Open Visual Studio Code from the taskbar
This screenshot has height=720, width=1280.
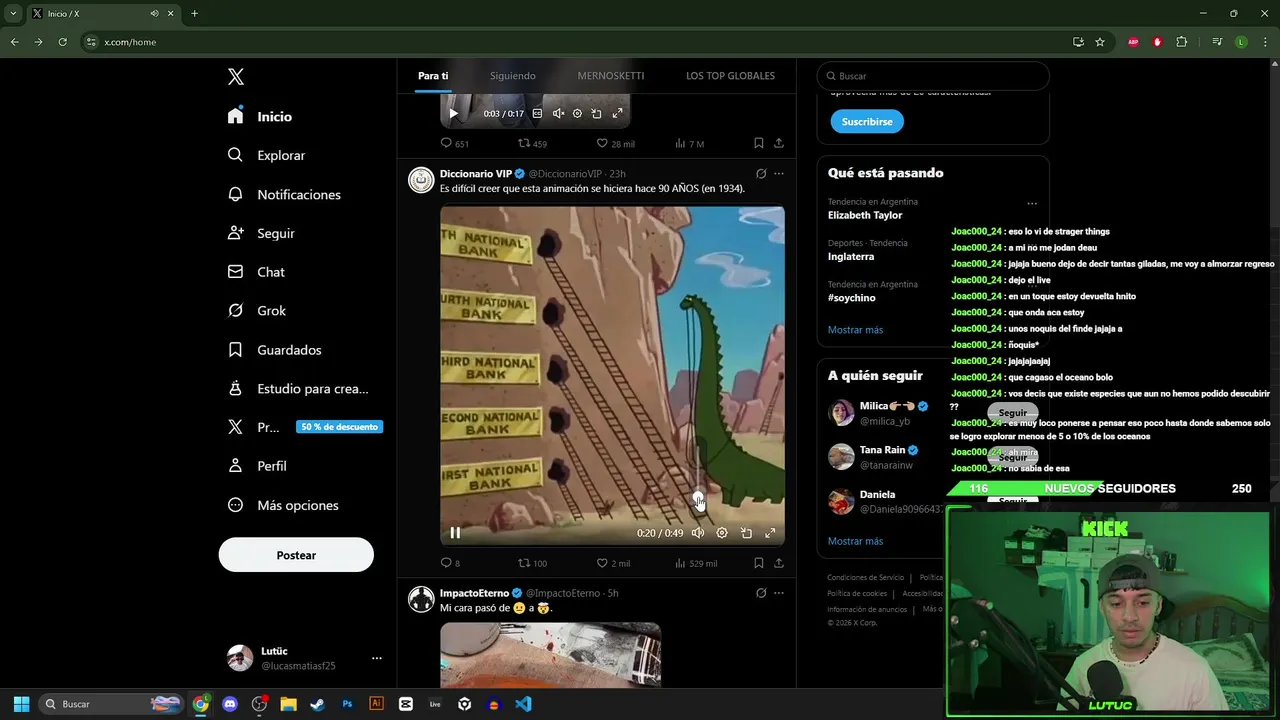pyautogui.click(x=523, y=704)
